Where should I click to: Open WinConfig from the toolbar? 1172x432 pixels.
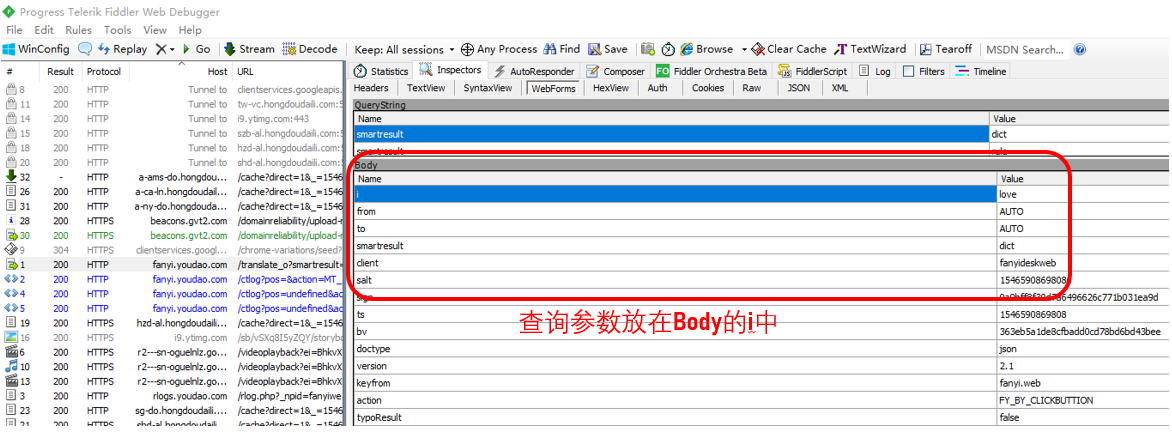[x=36, y=49]
